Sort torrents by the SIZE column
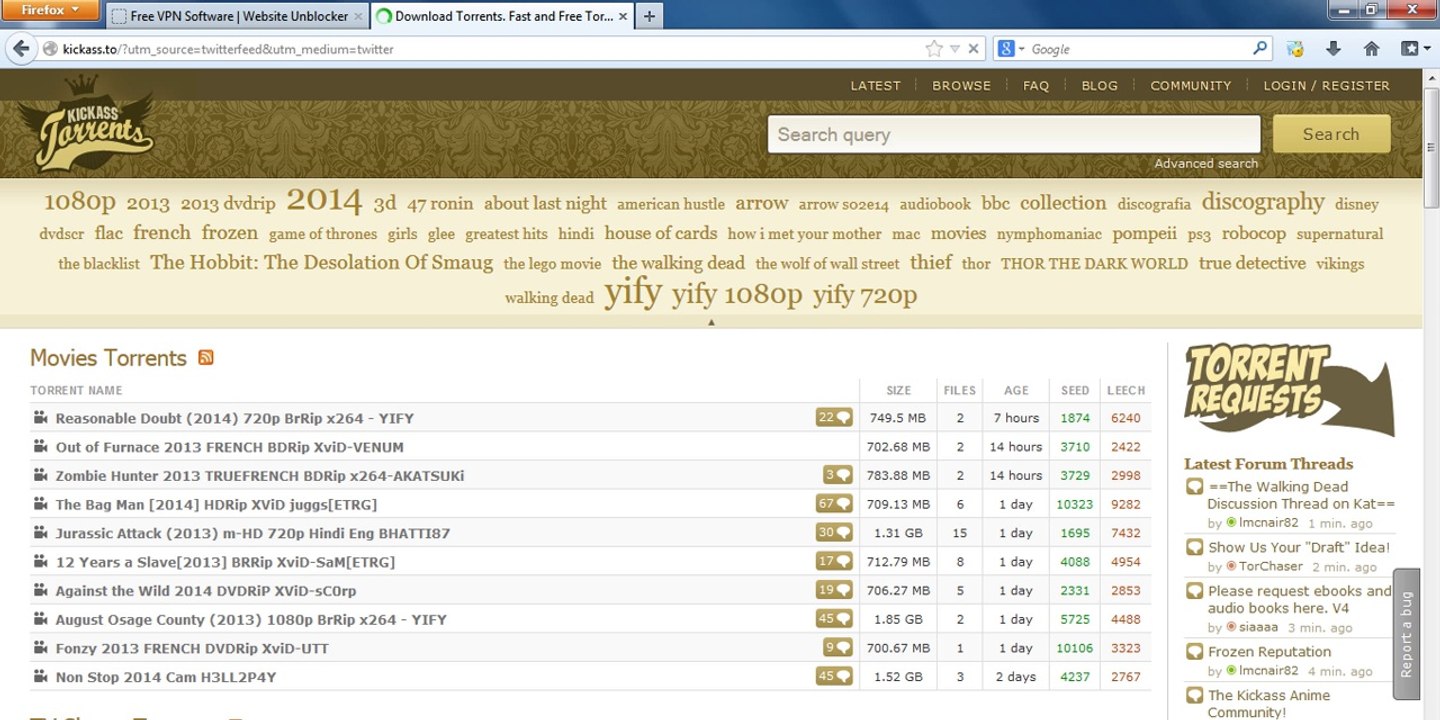The image size is (1440, 720). point(898,390)
